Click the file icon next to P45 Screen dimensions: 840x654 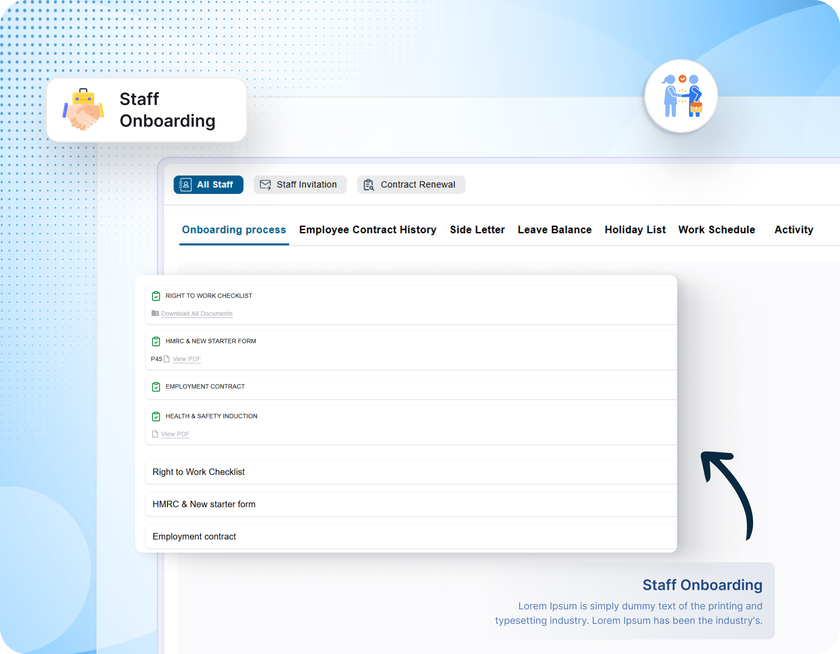click(x=167, y=359)
